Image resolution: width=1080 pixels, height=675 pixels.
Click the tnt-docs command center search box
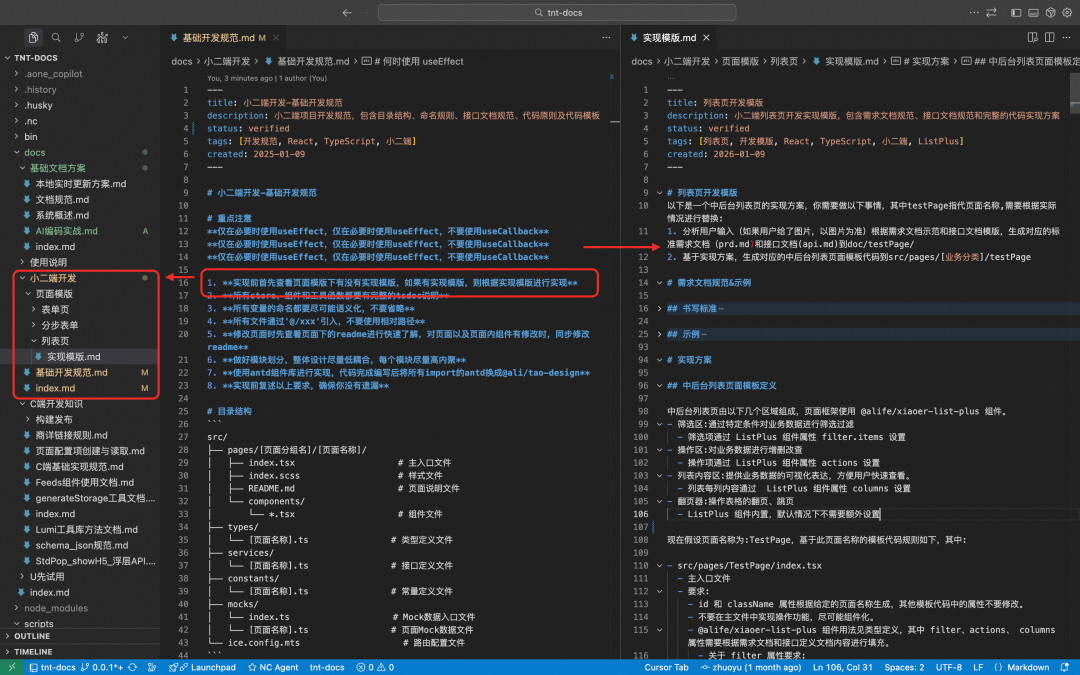point(557,12)
